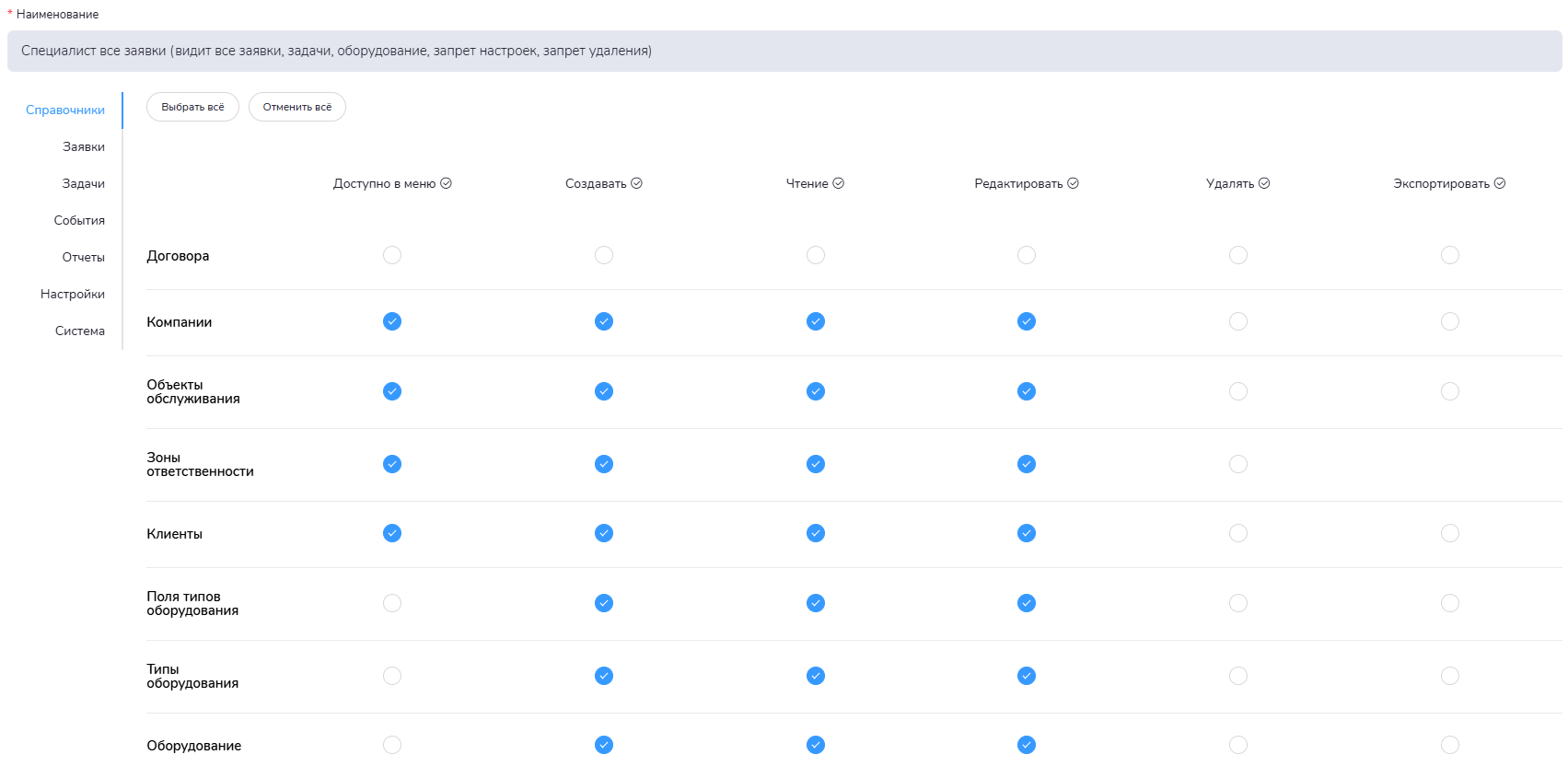Enable Экспортировать for Оборудование
1568x778 pixels.
coord(1450,745)
